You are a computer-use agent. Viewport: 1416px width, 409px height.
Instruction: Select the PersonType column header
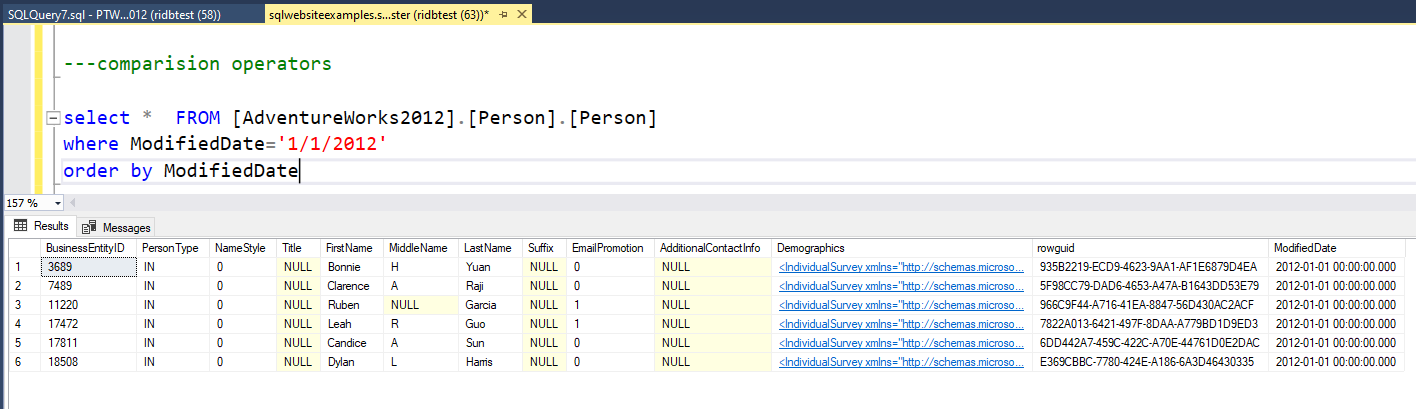[173, 247]
